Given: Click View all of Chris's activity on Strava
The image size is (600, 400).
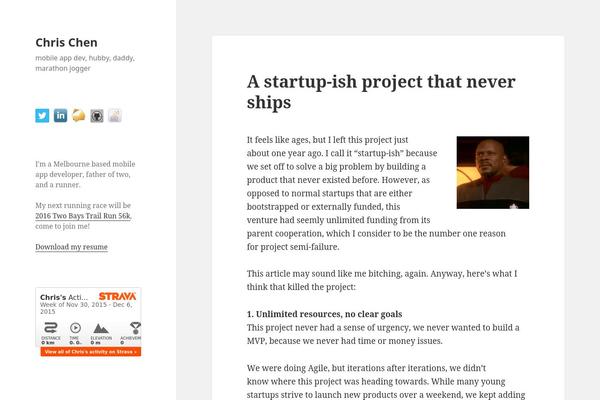Looking at the screenshot, I should (x=91, y=351).
